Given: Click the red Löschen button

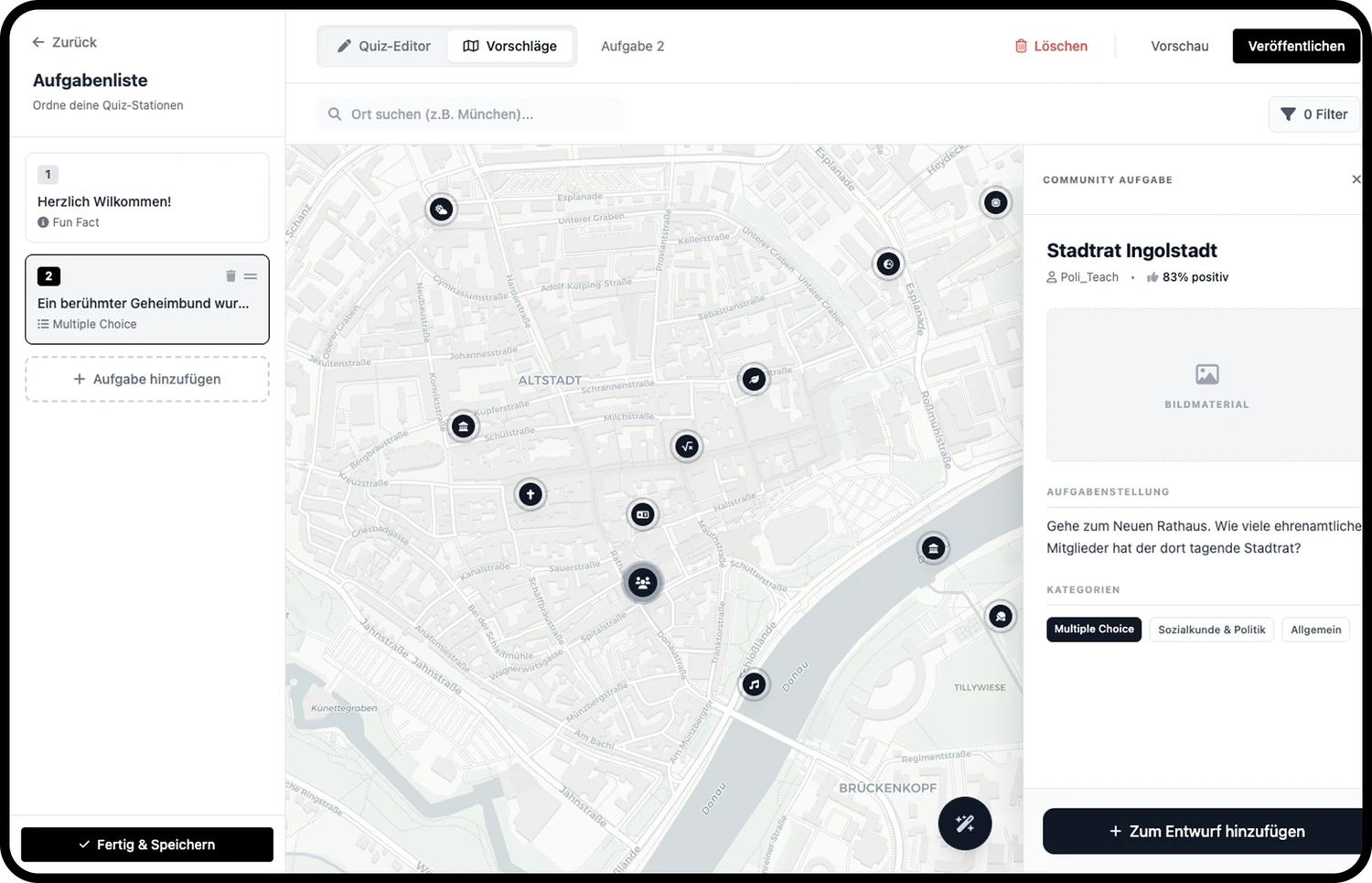Looking at the screenshot, I should (x=1051, y=47).
